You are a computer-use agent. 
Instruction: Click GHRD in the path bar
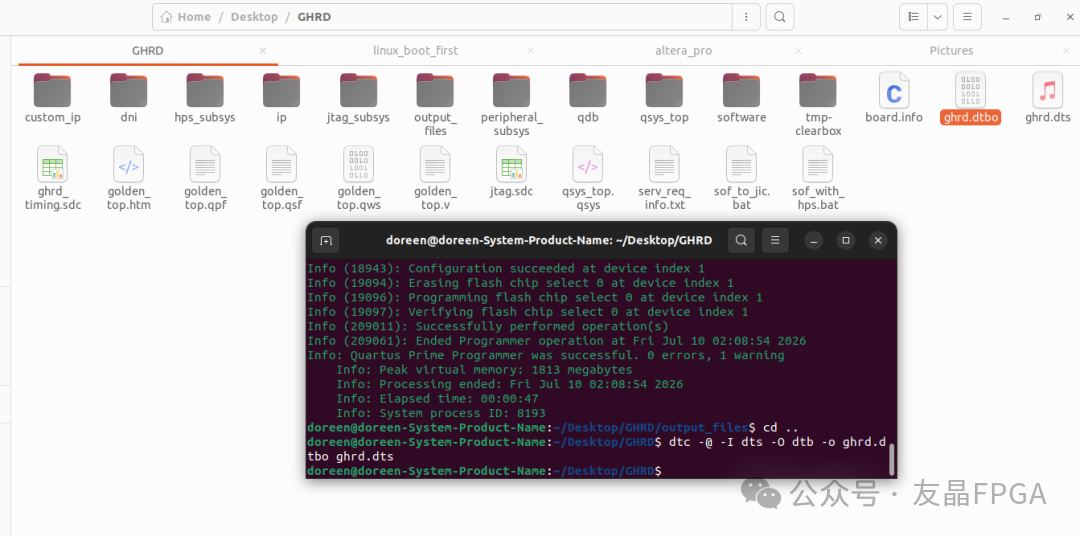[314, 17]
